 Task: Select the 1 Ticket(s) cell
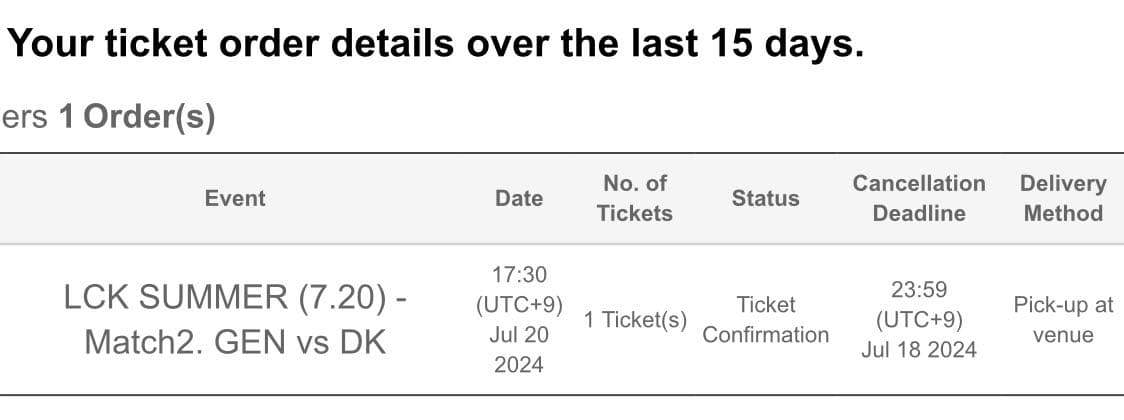tap(635, 320)
